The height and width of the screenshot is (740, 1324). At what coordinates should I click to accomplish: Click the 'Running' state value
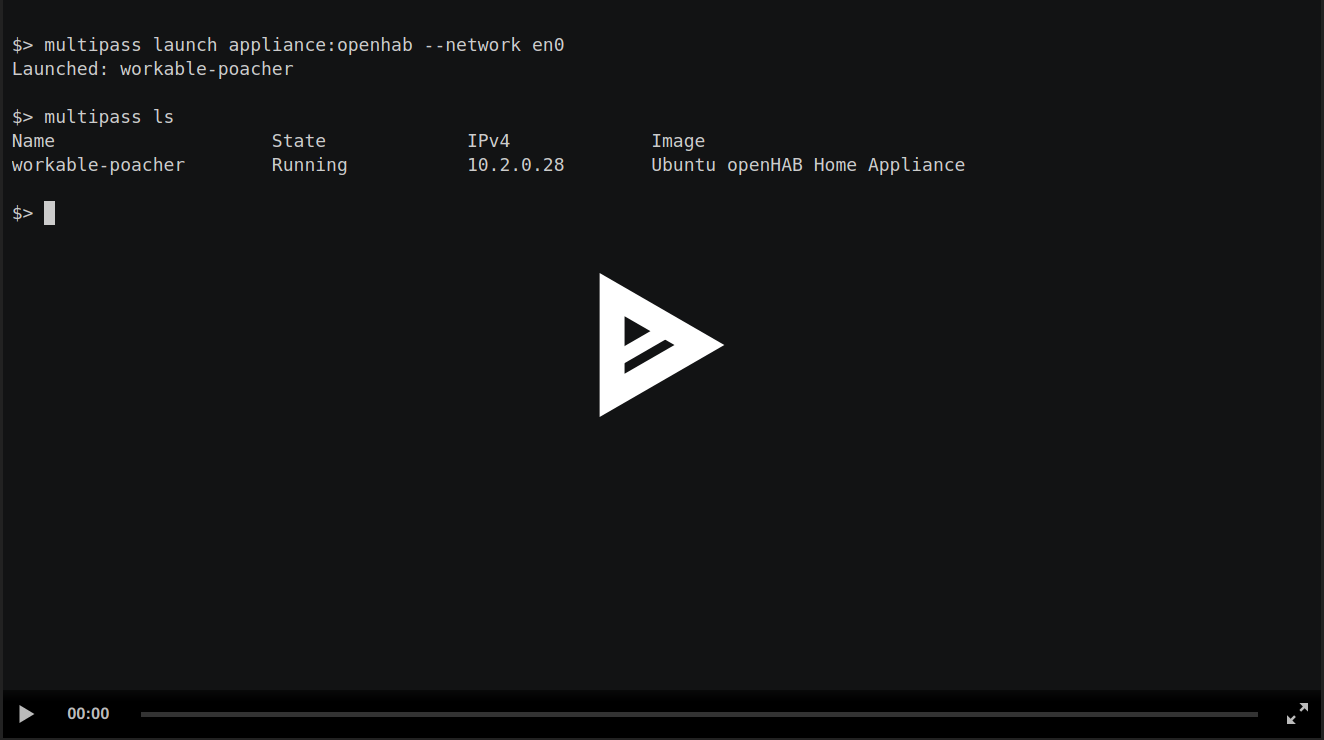[x=310, y=165]
